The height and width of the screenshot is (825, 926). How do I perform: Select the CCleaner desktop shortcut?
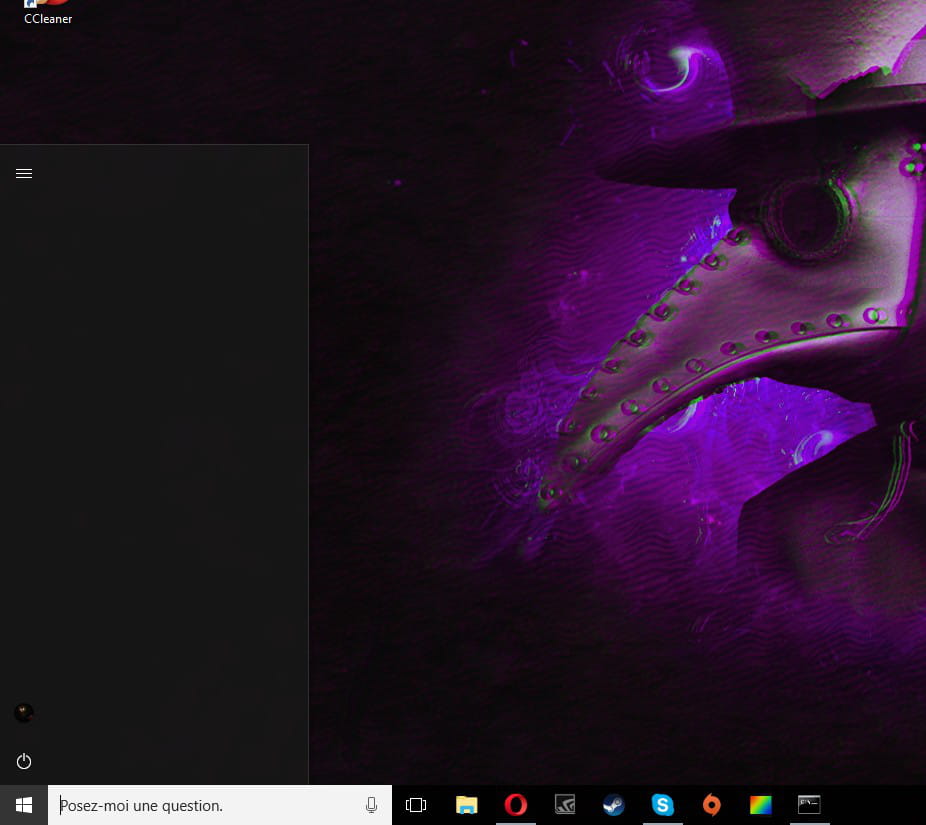point(47,13)
